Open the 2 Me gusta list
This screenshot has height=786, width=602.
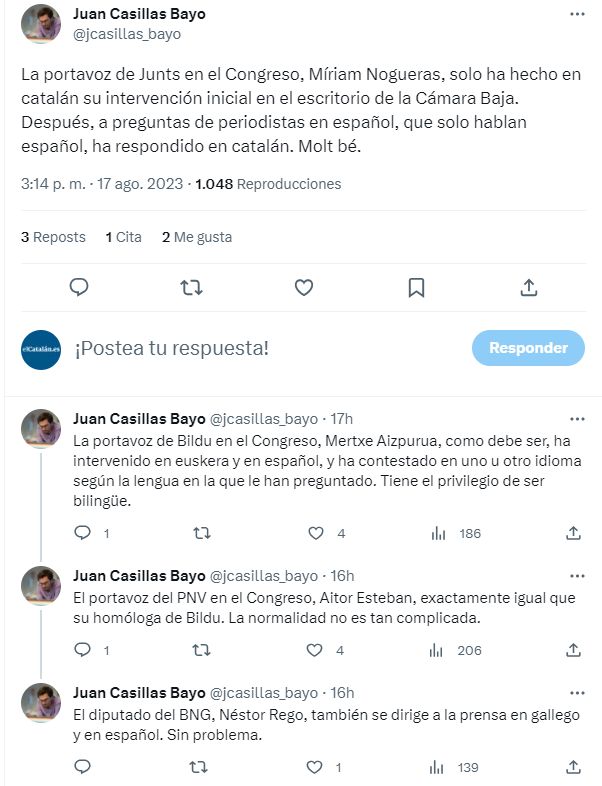point(197,237)
